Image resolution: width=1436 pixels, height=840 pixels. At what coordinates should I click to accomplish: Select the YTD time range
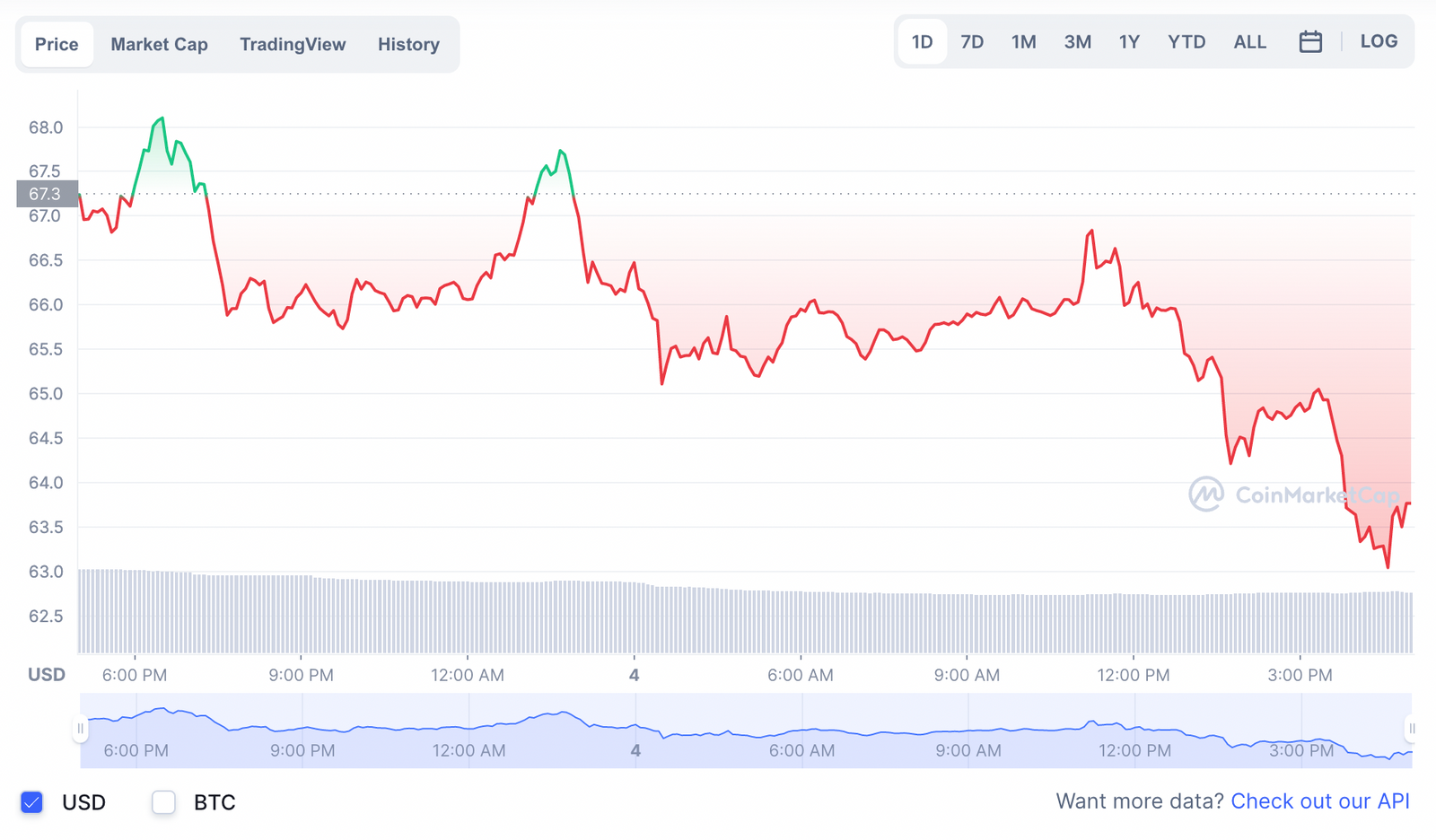[x=1186, y=41]
